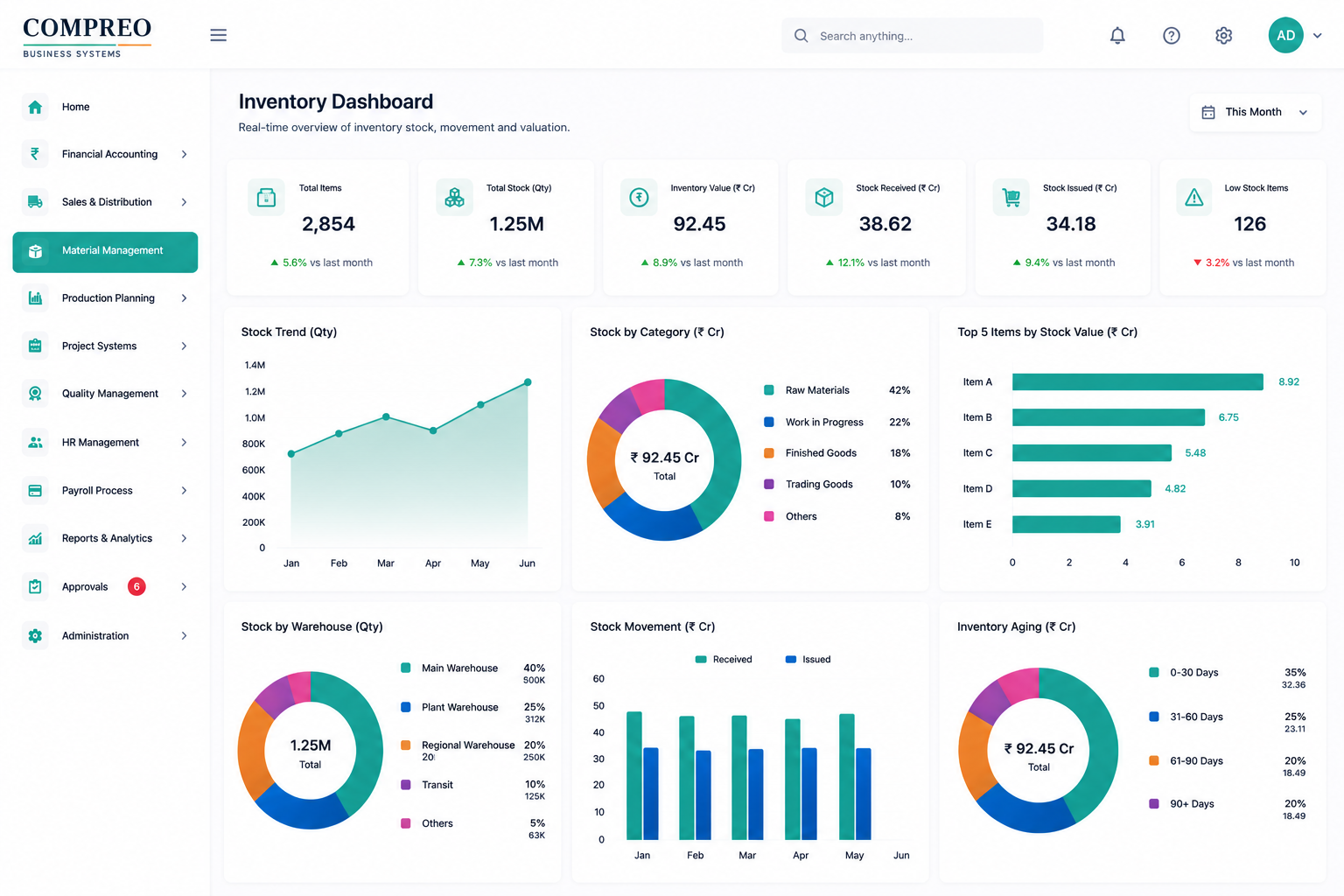Expand Reports & Analytics submenu chevron
Viewport: 1344px width, 896px height.
(x=184, y=538)
